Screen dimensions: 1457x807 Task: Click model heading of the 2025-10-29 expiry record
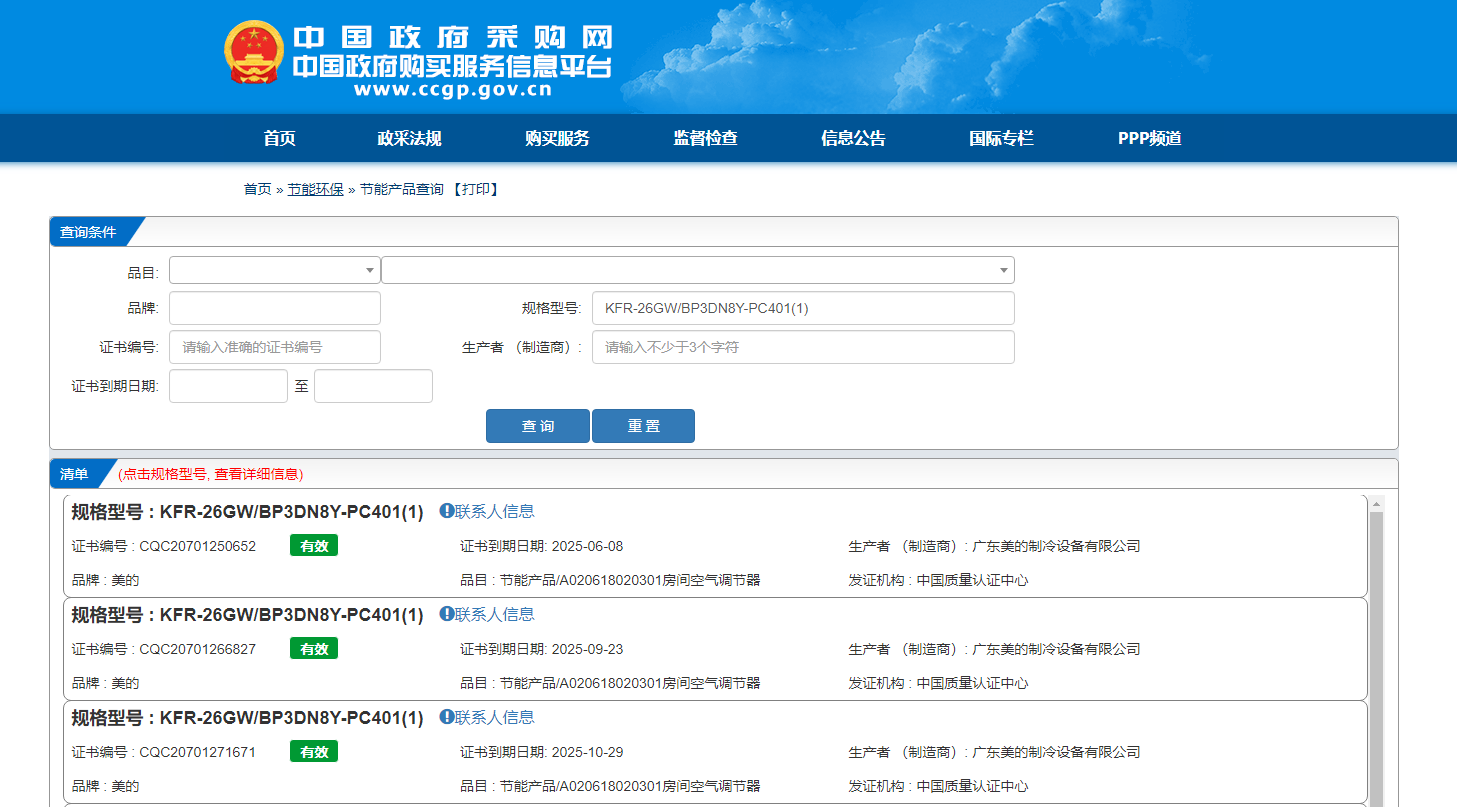[x=248, y=718]
